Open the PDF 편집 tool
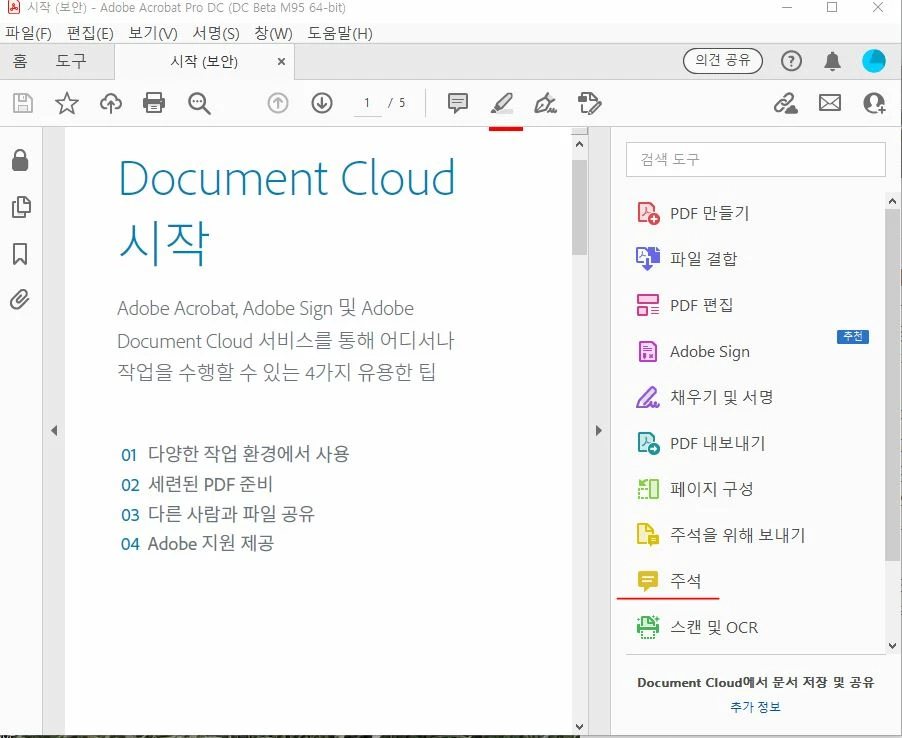The image size is (902, 738). click(685, 305)
